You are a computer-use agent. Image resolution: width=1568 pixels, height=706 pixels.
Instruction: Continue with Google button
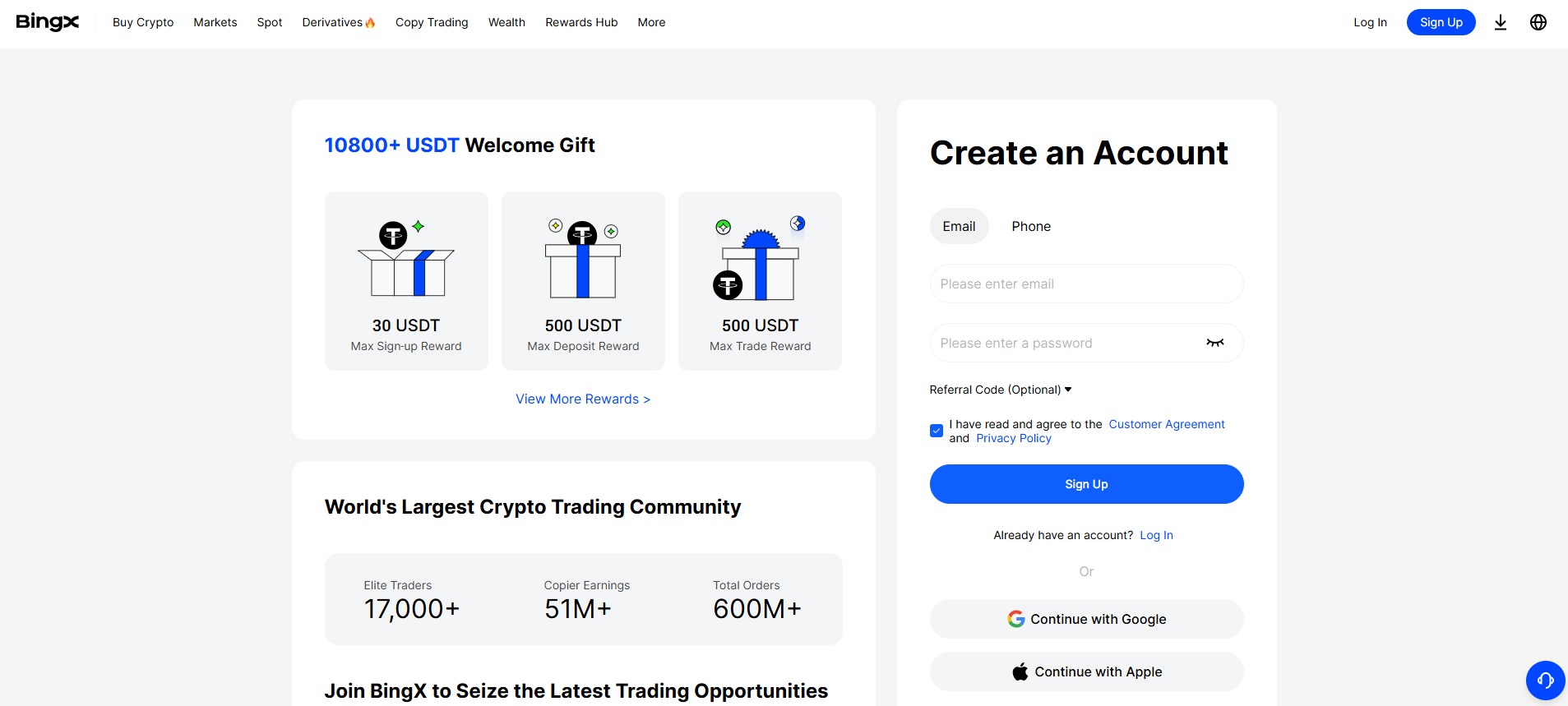pyautogui.click(x=1086, y=619)
